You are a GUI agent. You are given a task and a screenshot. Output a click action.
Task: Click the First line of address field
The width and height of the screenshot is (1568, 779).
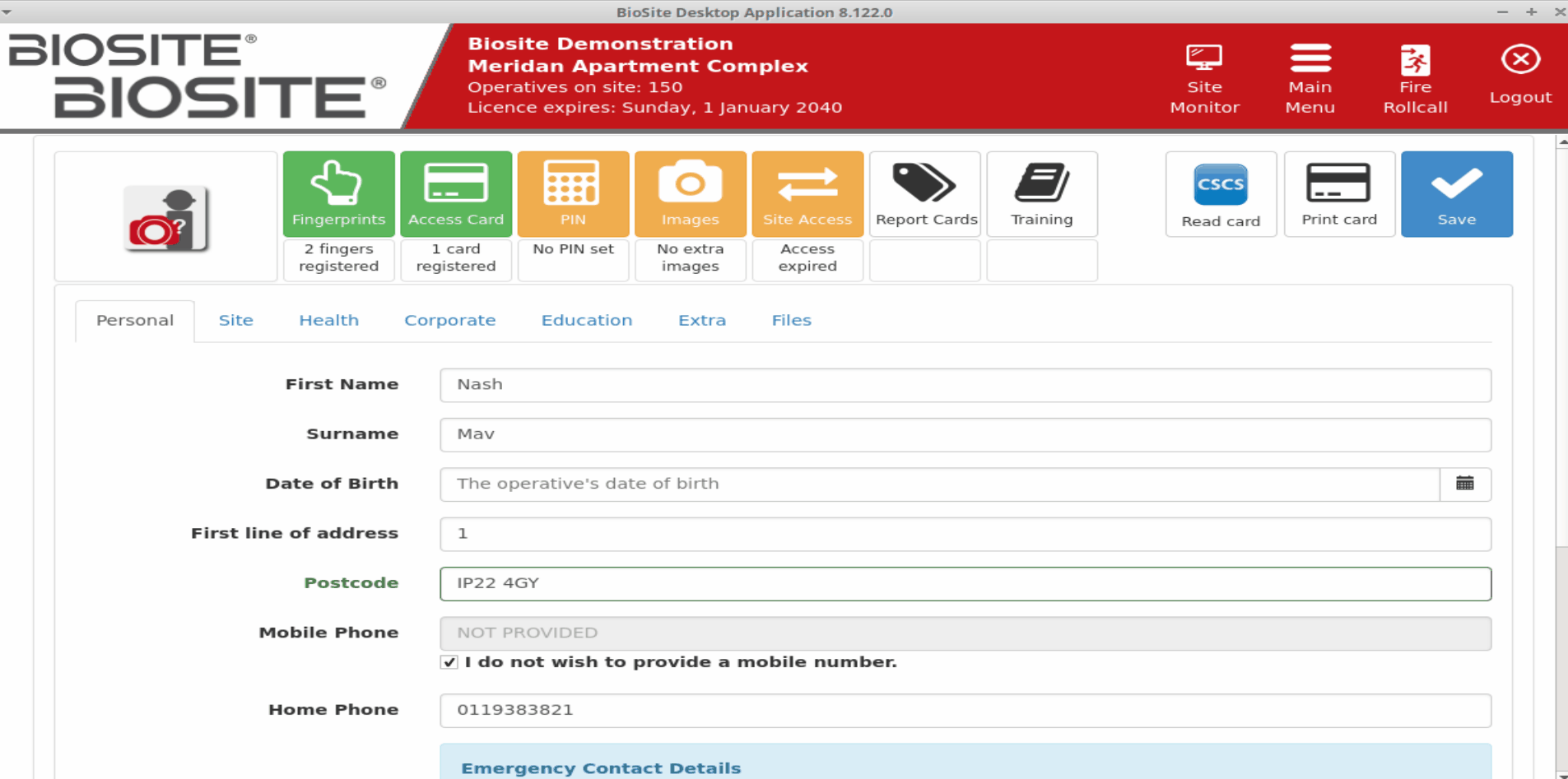tap(965, 534)
